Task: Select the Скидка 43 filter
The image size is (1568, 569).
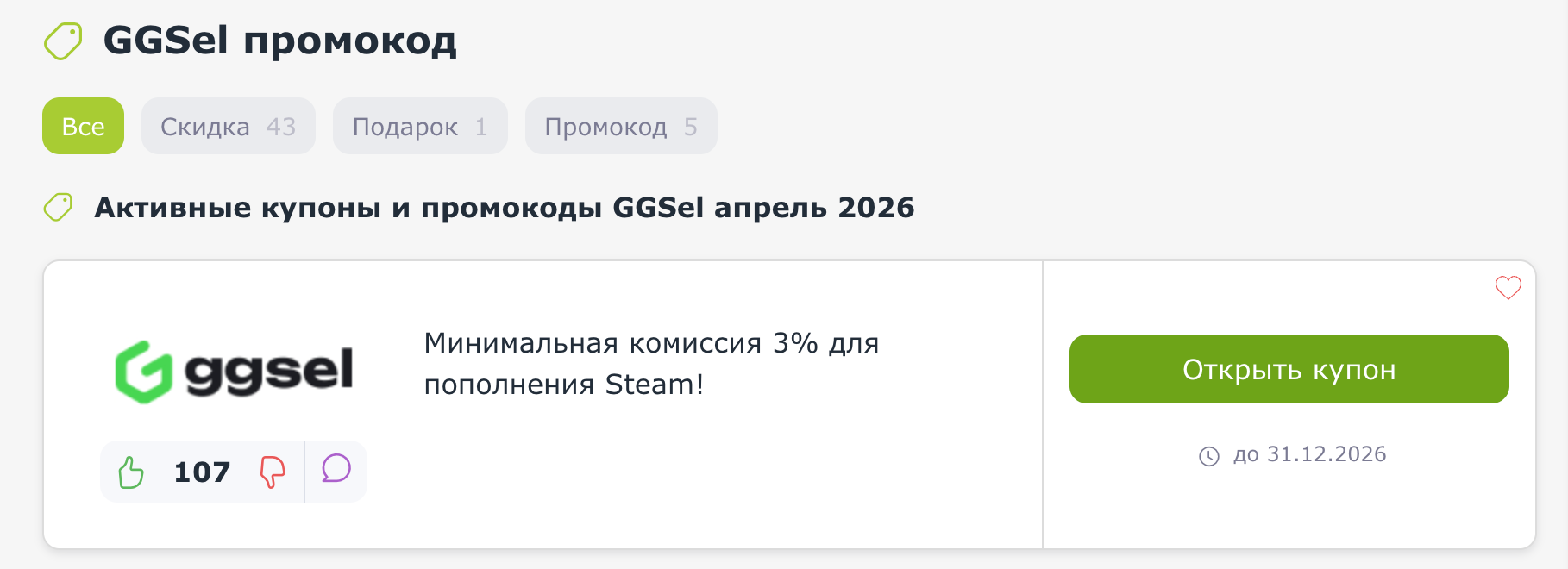Action: pos(228,126)
